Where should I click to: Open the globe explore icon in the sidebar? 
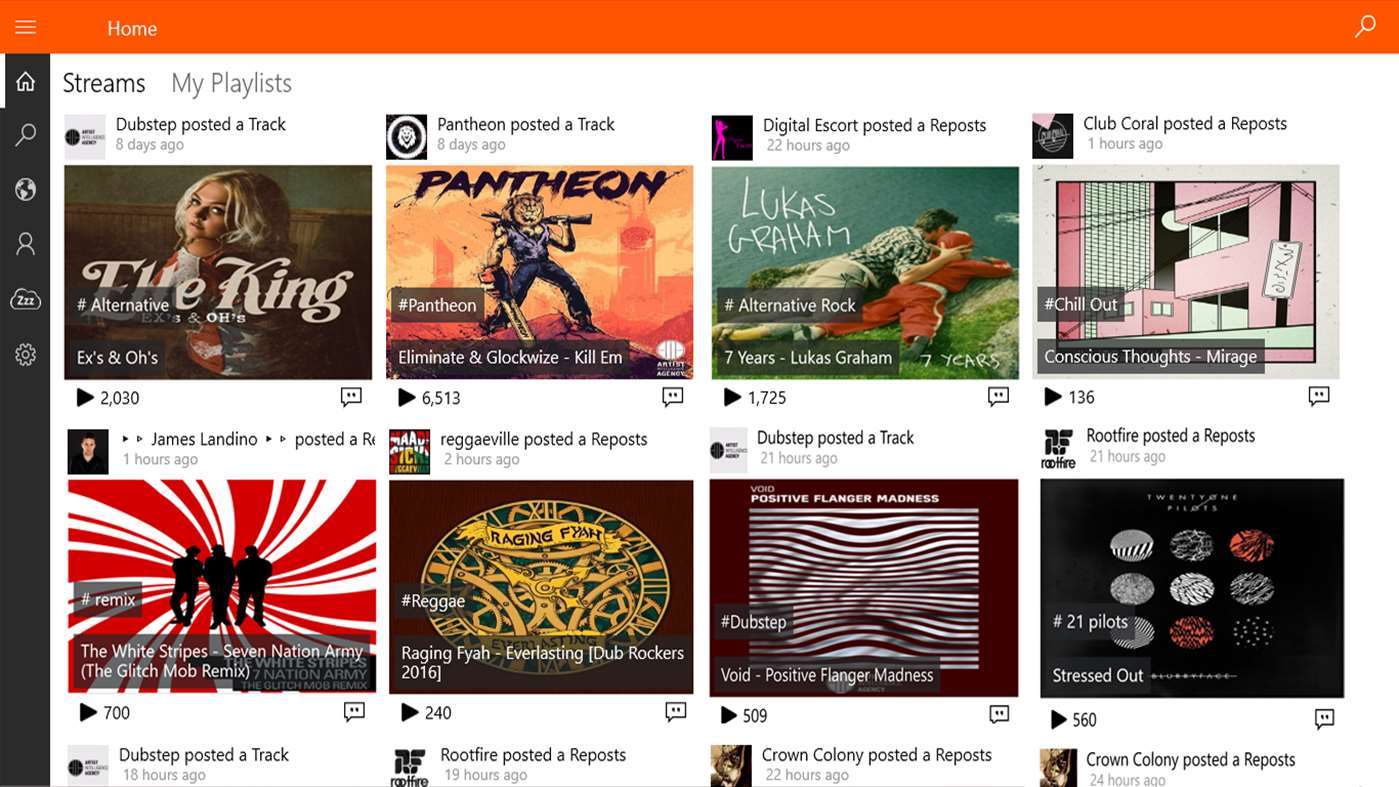coord(25,190)
